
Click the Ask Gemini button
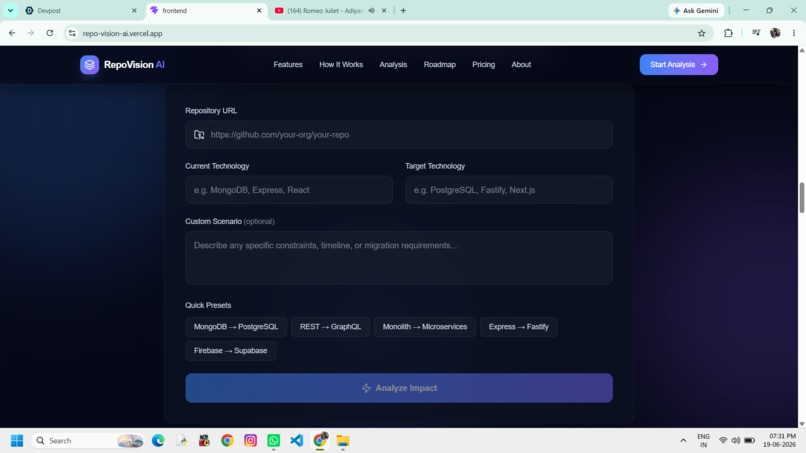[x=697, y=10]
